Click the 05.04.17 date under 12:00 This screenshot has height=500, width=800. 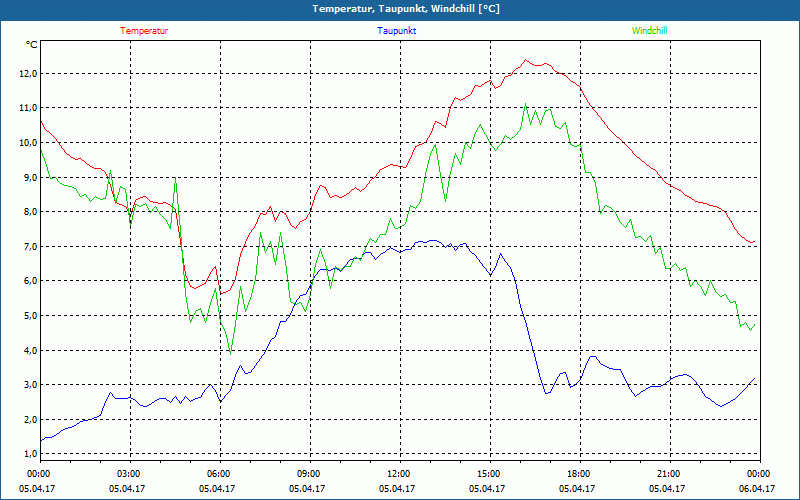(x=397, y=488)
